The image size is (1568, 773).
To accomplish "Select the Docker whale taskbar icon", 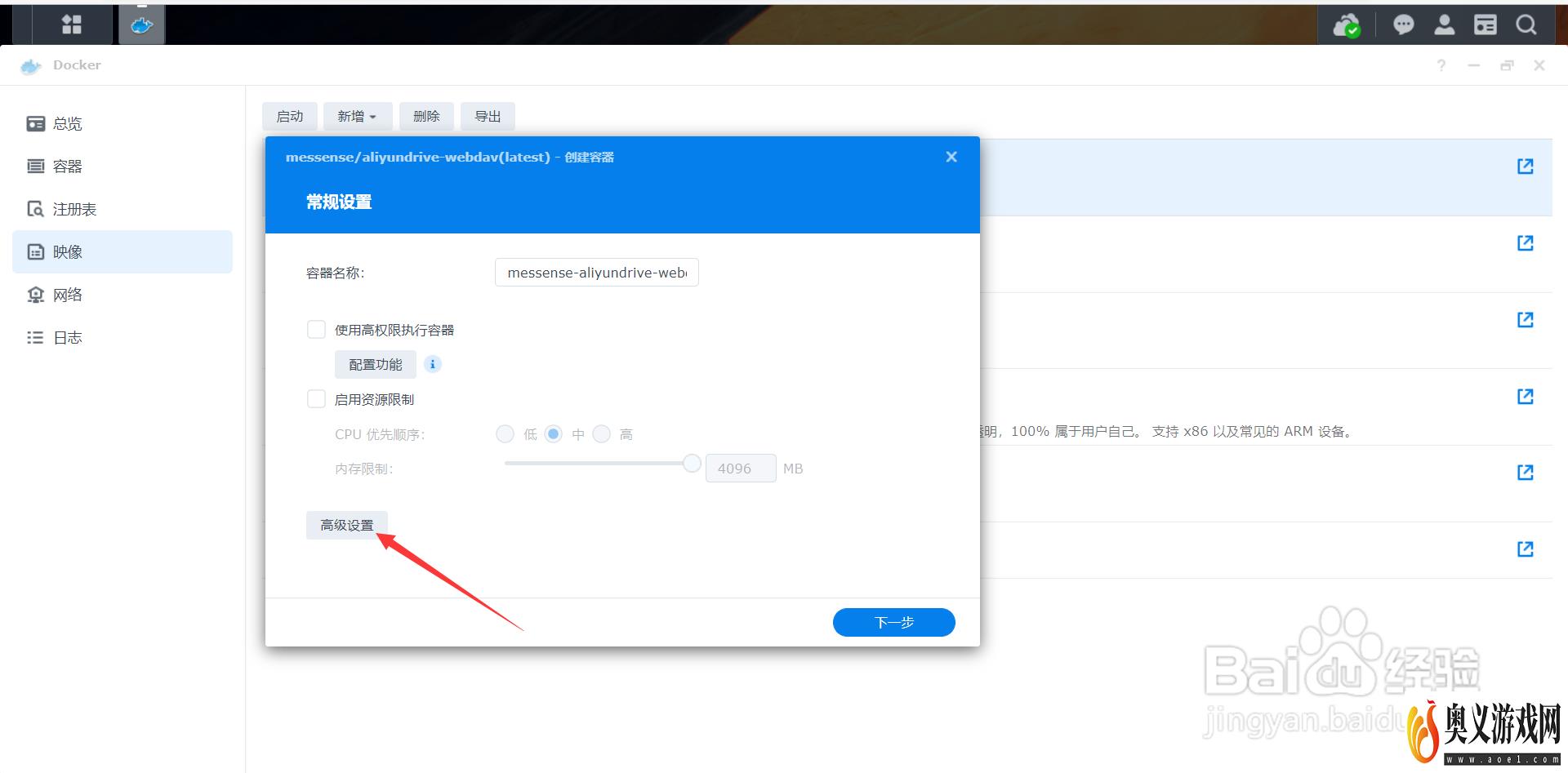I will (x=142, y=24).
